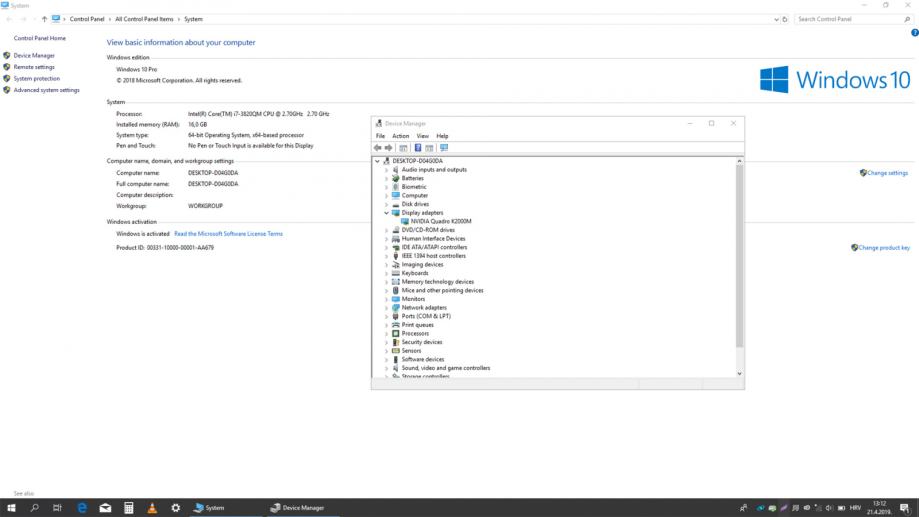This screenshot has width=919, height=517.
Task: Click the Device Manager vertical scrollbar thumb
Action: (x=740, y=256)
